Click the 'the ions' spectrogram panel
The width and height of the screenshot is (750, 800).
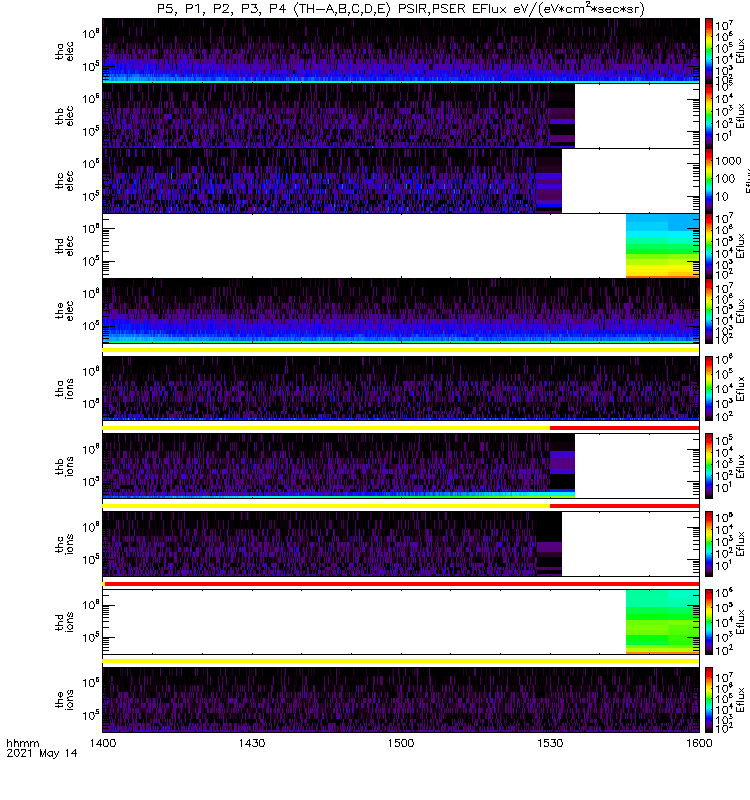(x=401, y=699)
